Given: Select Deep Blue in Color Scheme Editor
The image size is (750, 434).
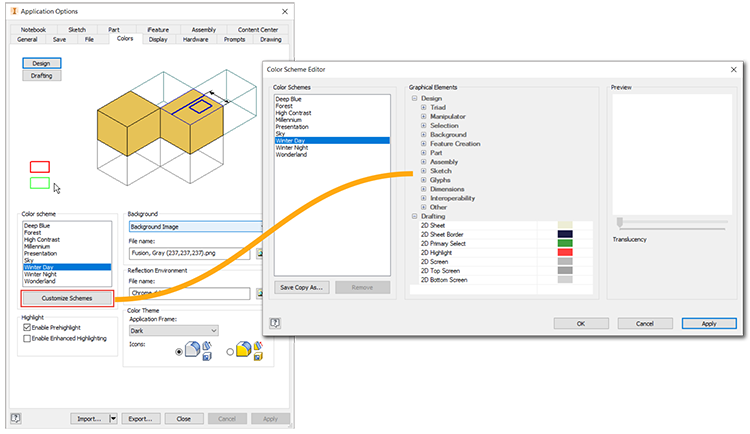Looking at the screenshot, I should click(332, 99).
